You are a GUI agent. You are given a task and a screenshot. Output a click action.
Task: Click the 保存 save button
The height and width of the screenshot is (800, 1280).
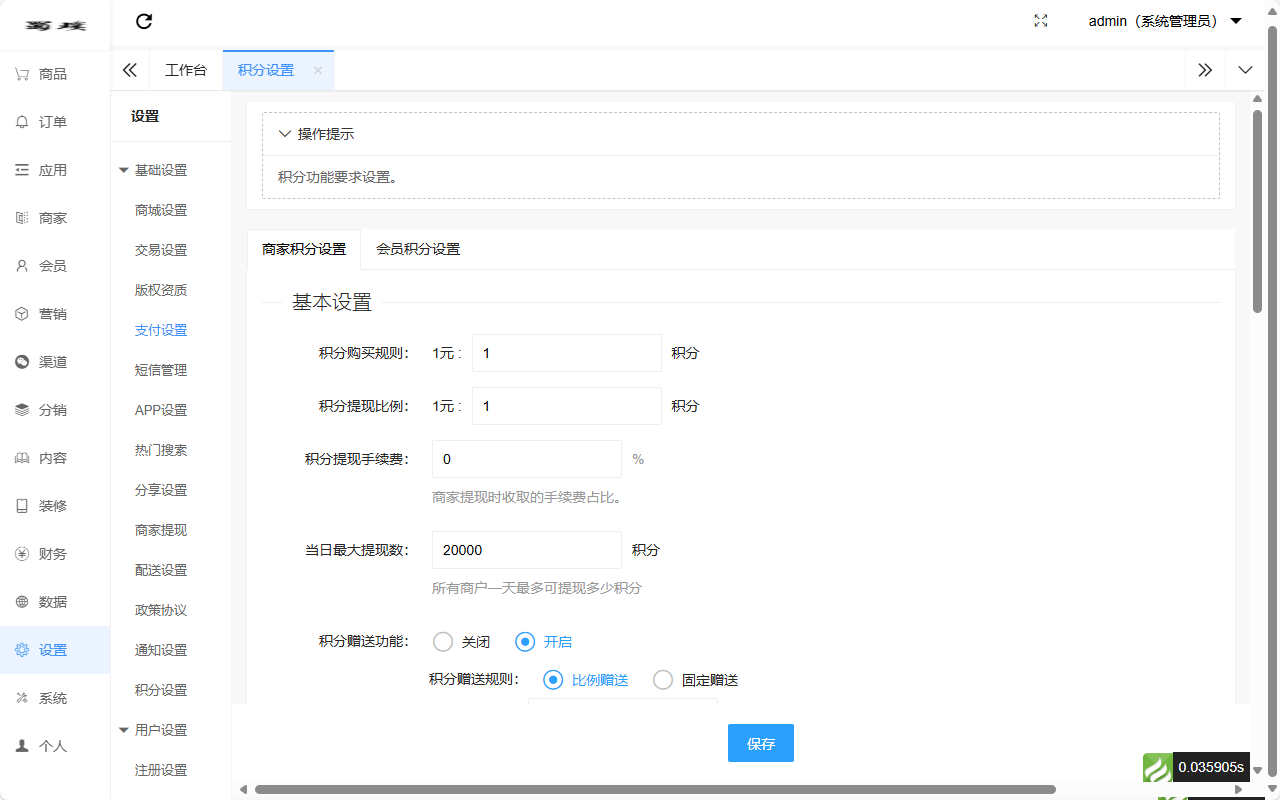(760, 743)
